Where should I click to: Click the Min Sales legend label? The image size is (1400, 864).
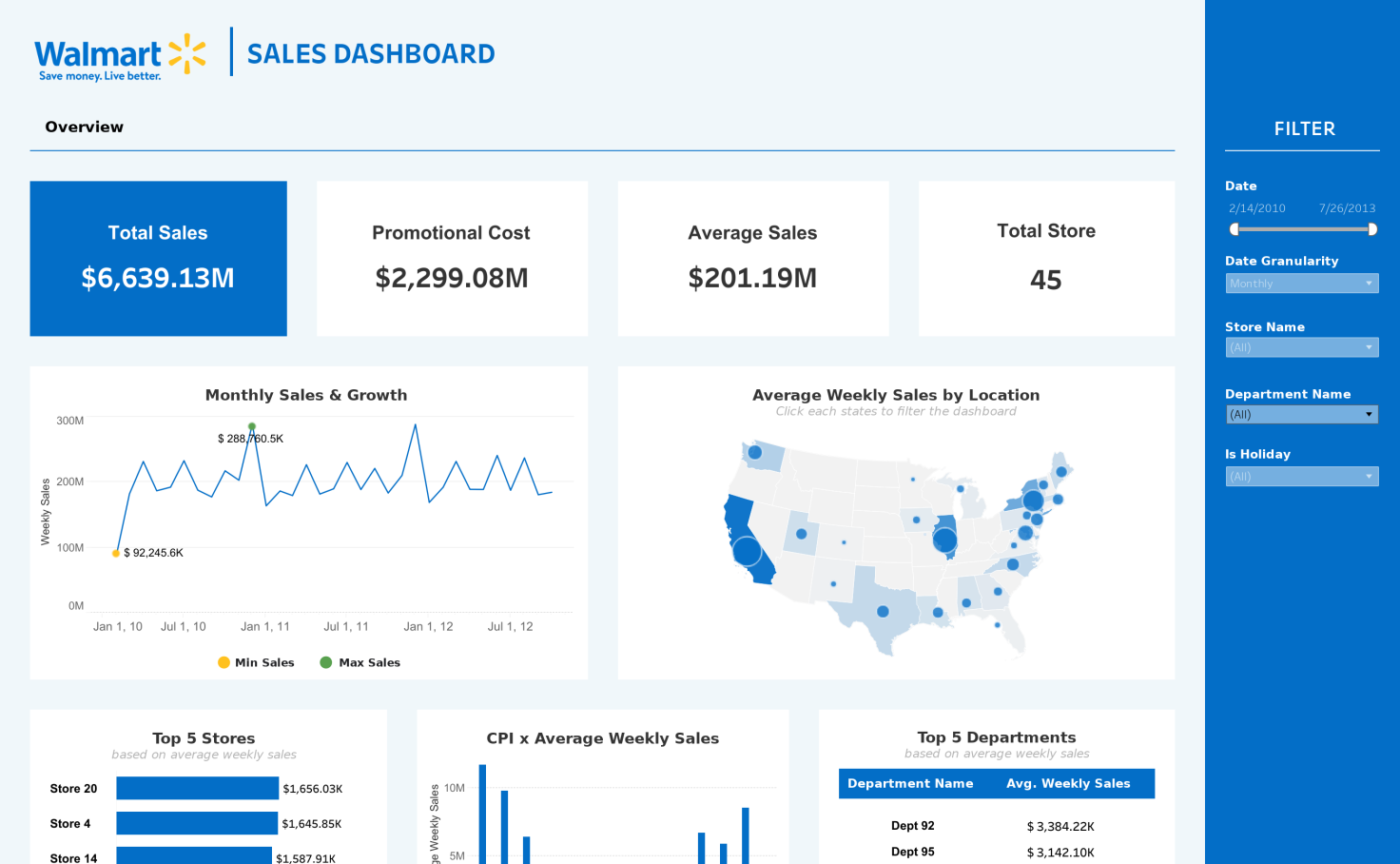(264, 662)
